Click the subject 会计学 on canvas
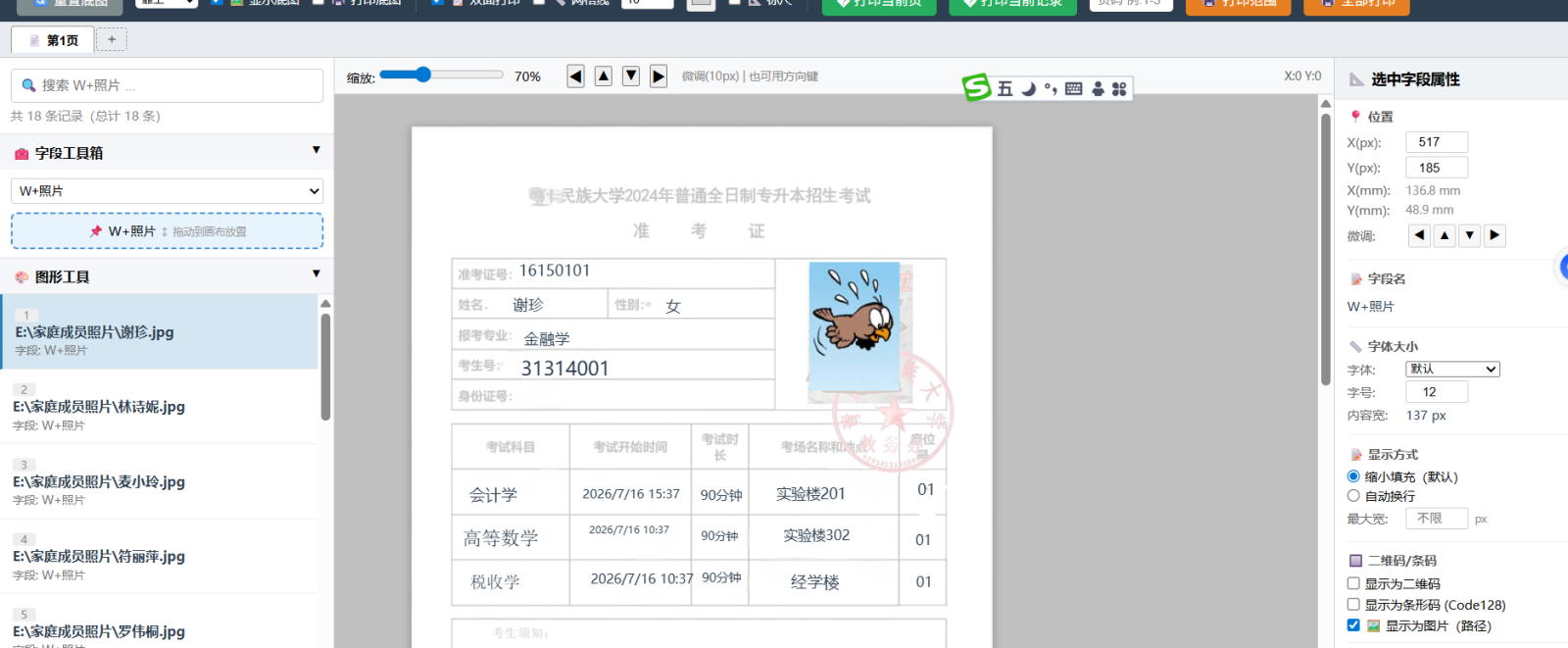The image size is (1568, 648). coord(493,495)
